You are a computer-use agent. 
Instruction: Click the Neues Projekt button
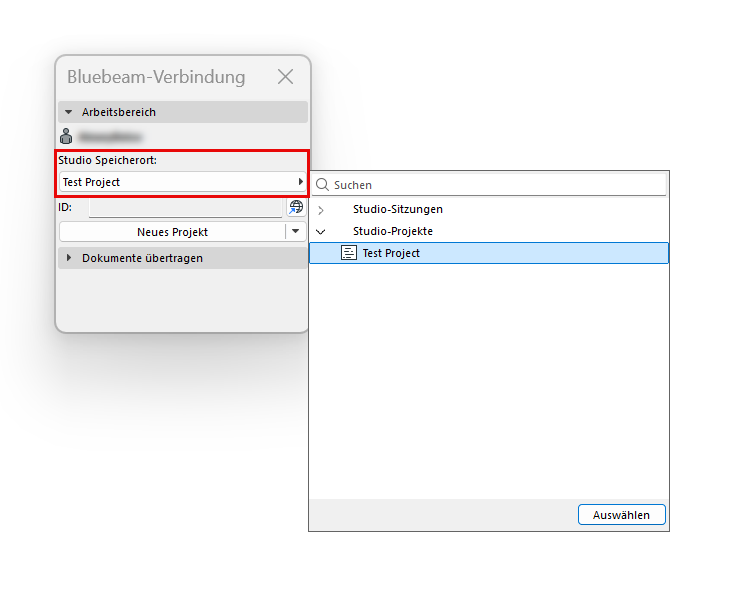(x=172, y=232)
